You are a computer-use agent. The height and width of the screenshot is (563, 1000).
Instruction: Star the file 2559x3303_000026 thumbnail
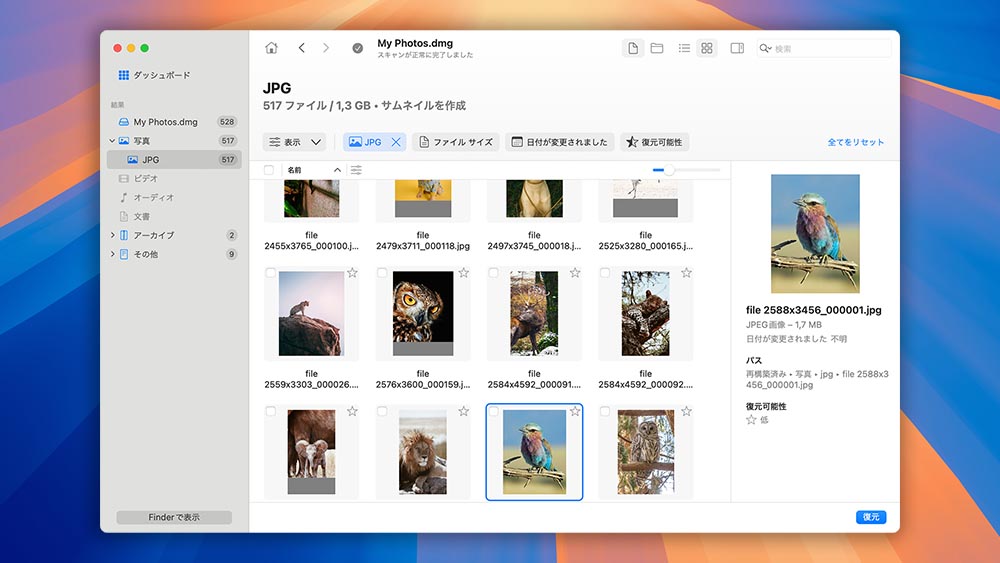[352, 273]
